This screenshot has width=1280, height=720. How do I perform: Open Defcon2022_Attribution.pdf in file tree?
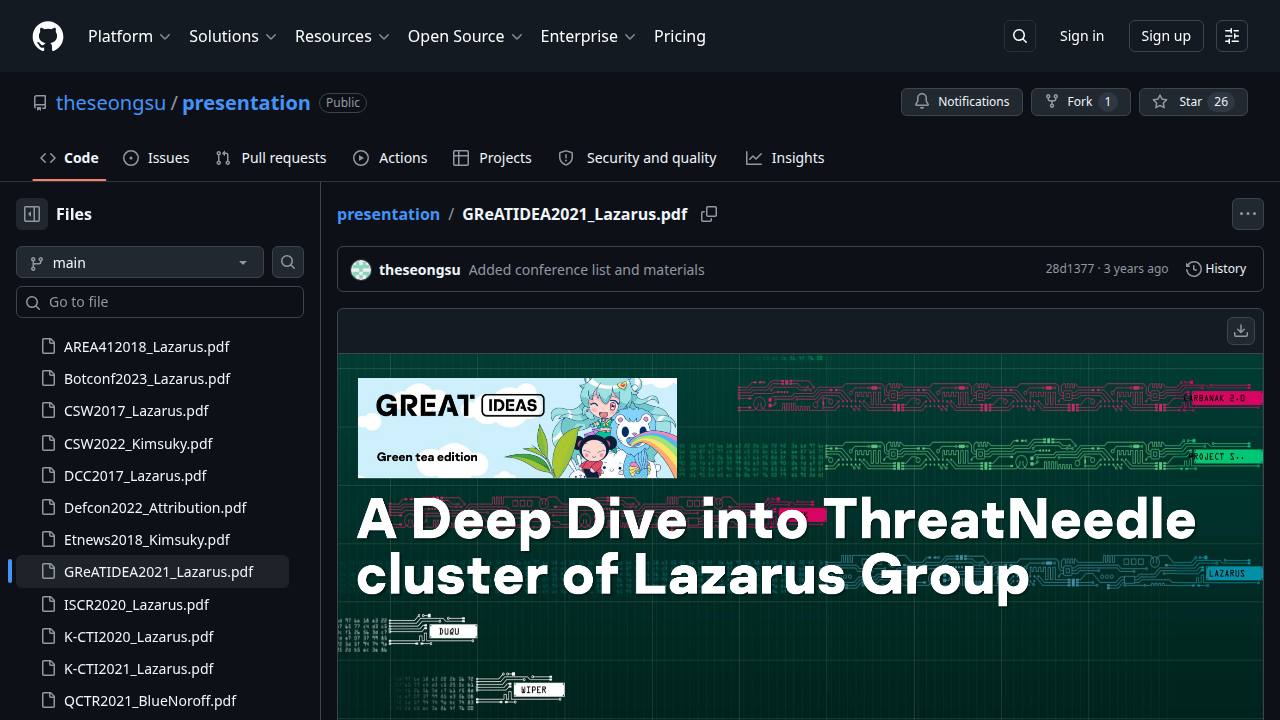pos(155,507)
